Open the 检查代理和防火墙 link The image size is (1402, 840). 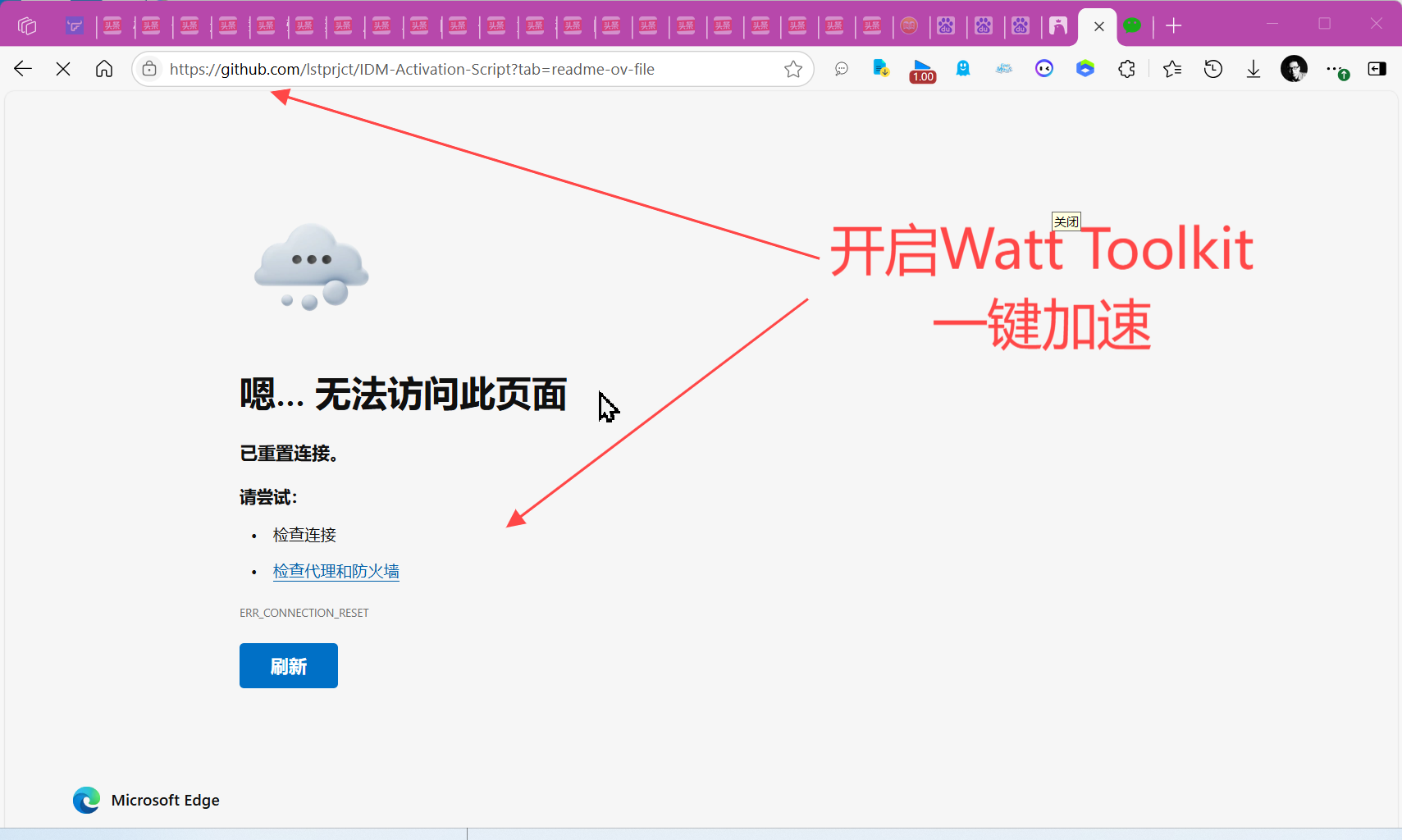(336, 571)
